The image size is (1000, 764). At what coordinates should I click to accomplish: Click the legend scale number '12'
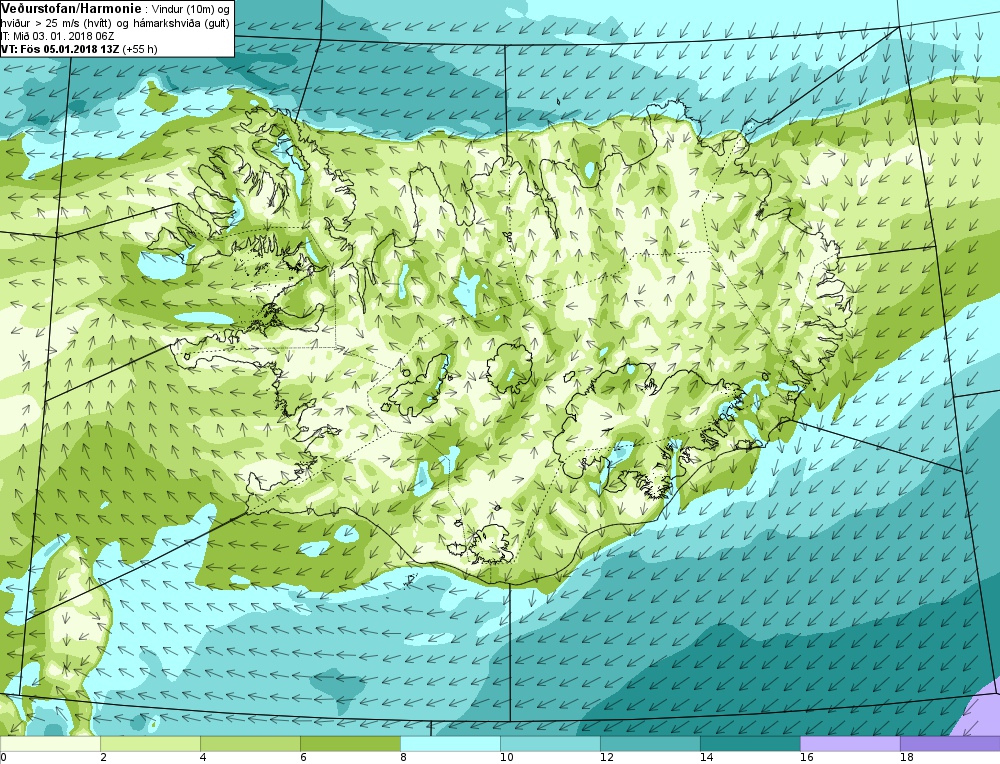[607, 758]
